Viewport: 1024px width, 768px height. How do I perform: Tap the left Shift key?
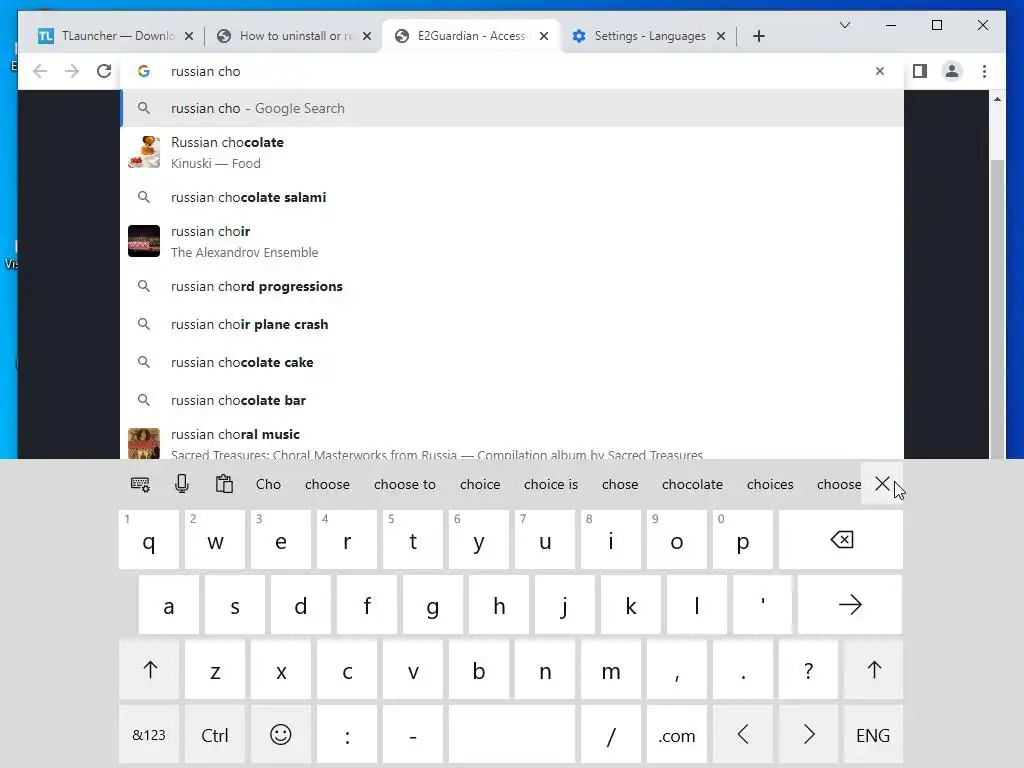pos(150,670)
